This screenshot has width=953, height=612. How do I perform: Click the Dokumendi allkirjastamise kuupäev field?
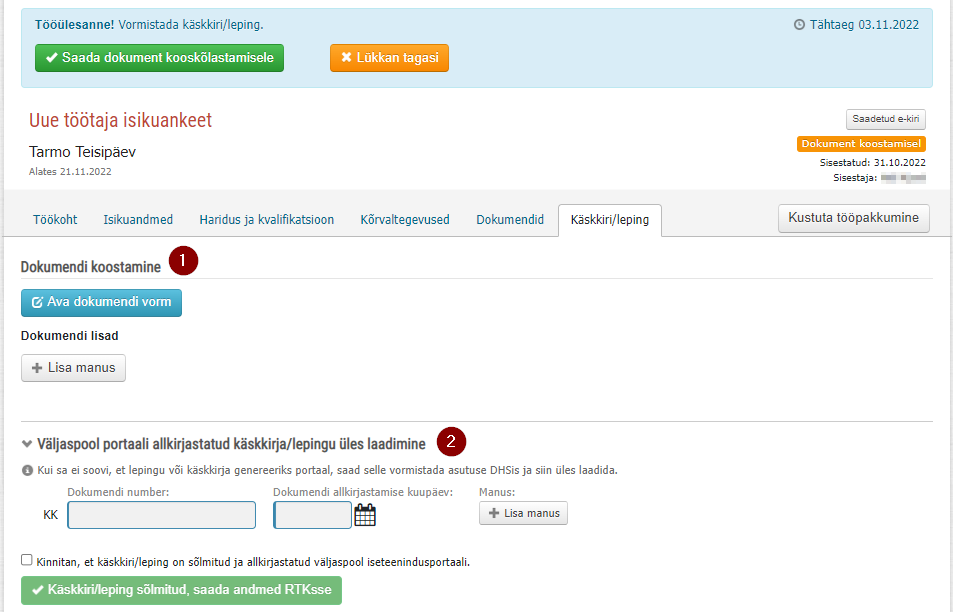pos(312,515)
